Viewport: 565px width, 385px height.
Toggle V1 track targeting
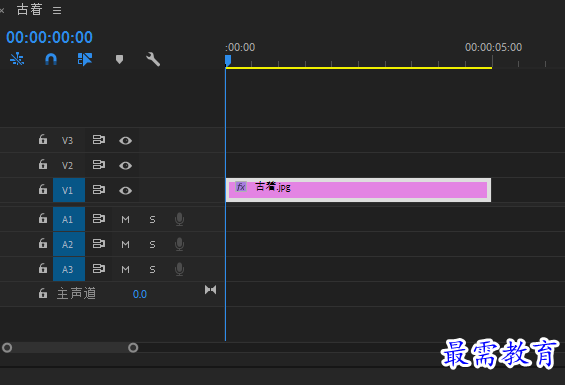click(x=69, y=190)
